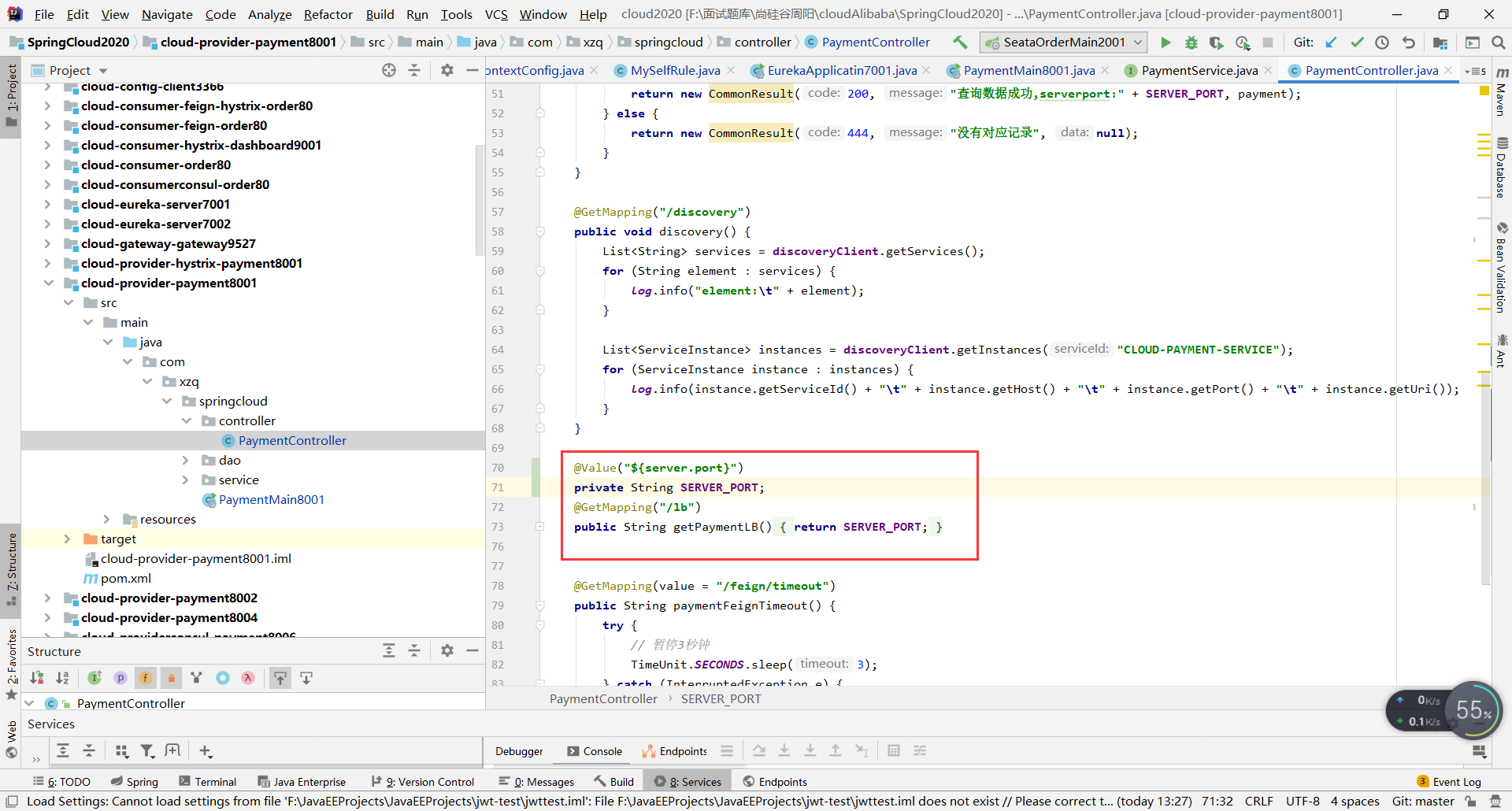Toggle Show Lambdas in Structure panel

coord(248,678)
